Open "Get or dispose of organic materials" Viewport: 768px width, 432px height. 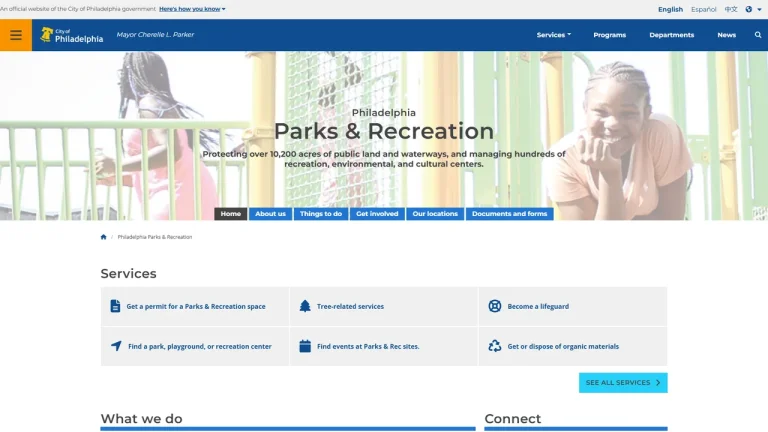tap(563, 346)
